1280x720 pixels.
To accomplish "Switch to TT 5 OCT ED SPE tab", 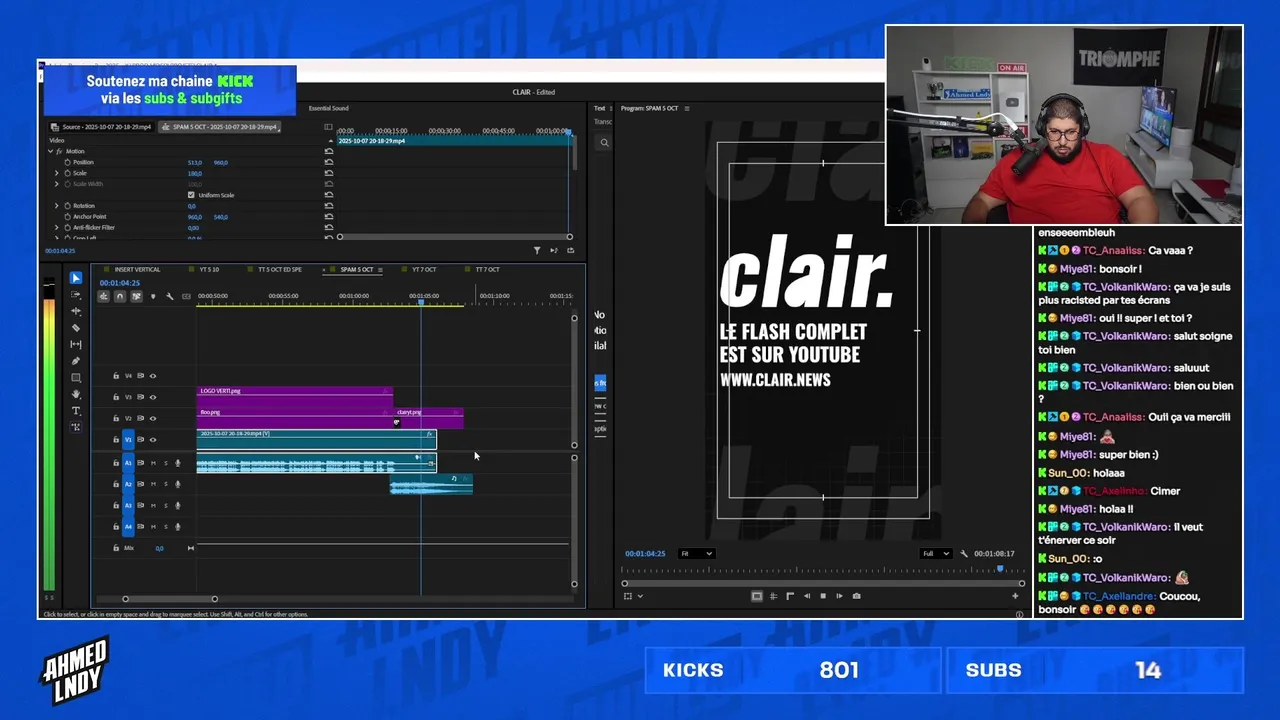I will pos(280,270).
